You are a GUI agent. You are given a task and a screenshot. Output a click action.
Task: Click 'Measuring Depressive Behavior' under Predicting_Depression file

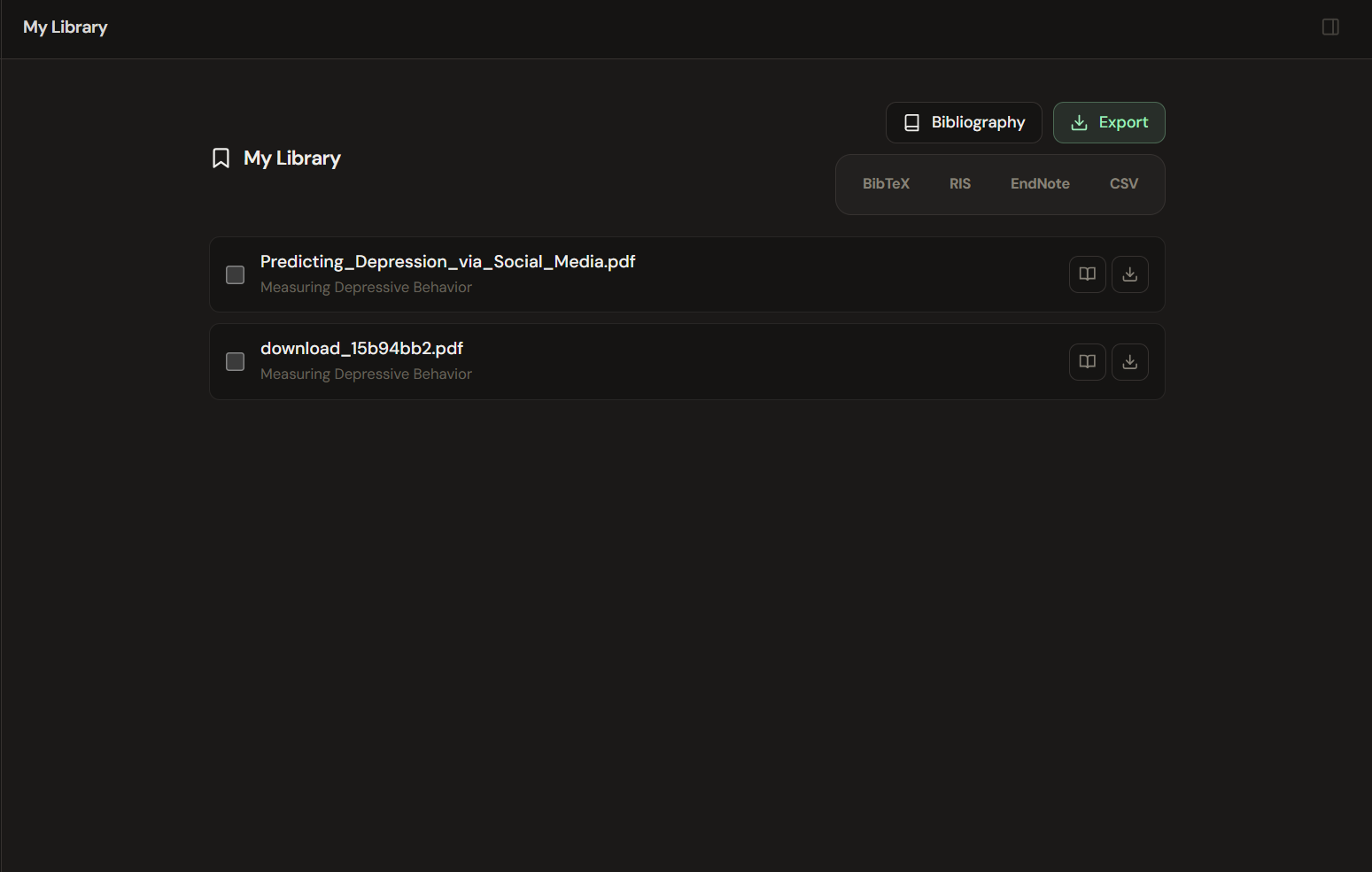366,288
